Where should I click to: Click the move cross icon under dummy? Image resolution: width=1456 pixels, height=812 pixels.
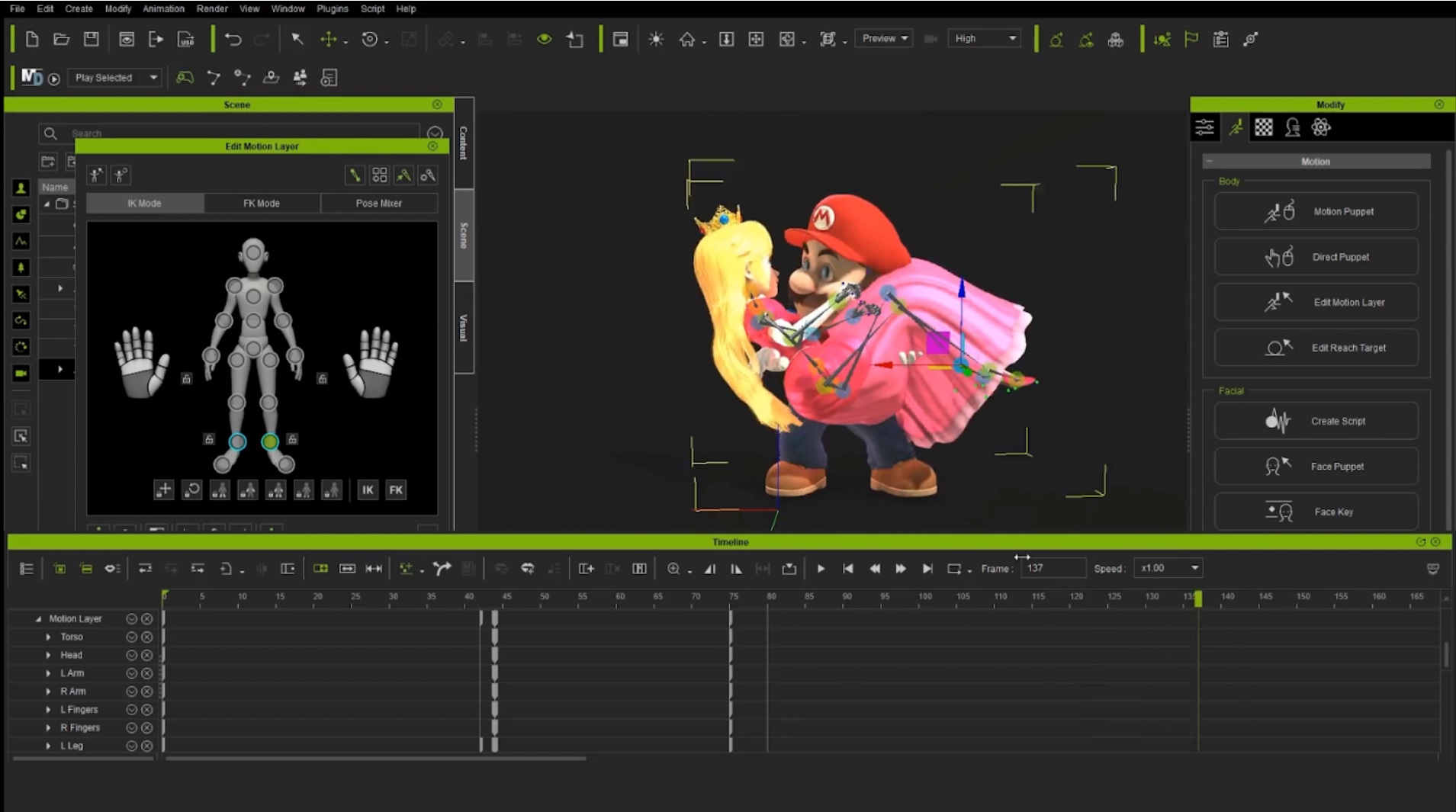(164, 490)
